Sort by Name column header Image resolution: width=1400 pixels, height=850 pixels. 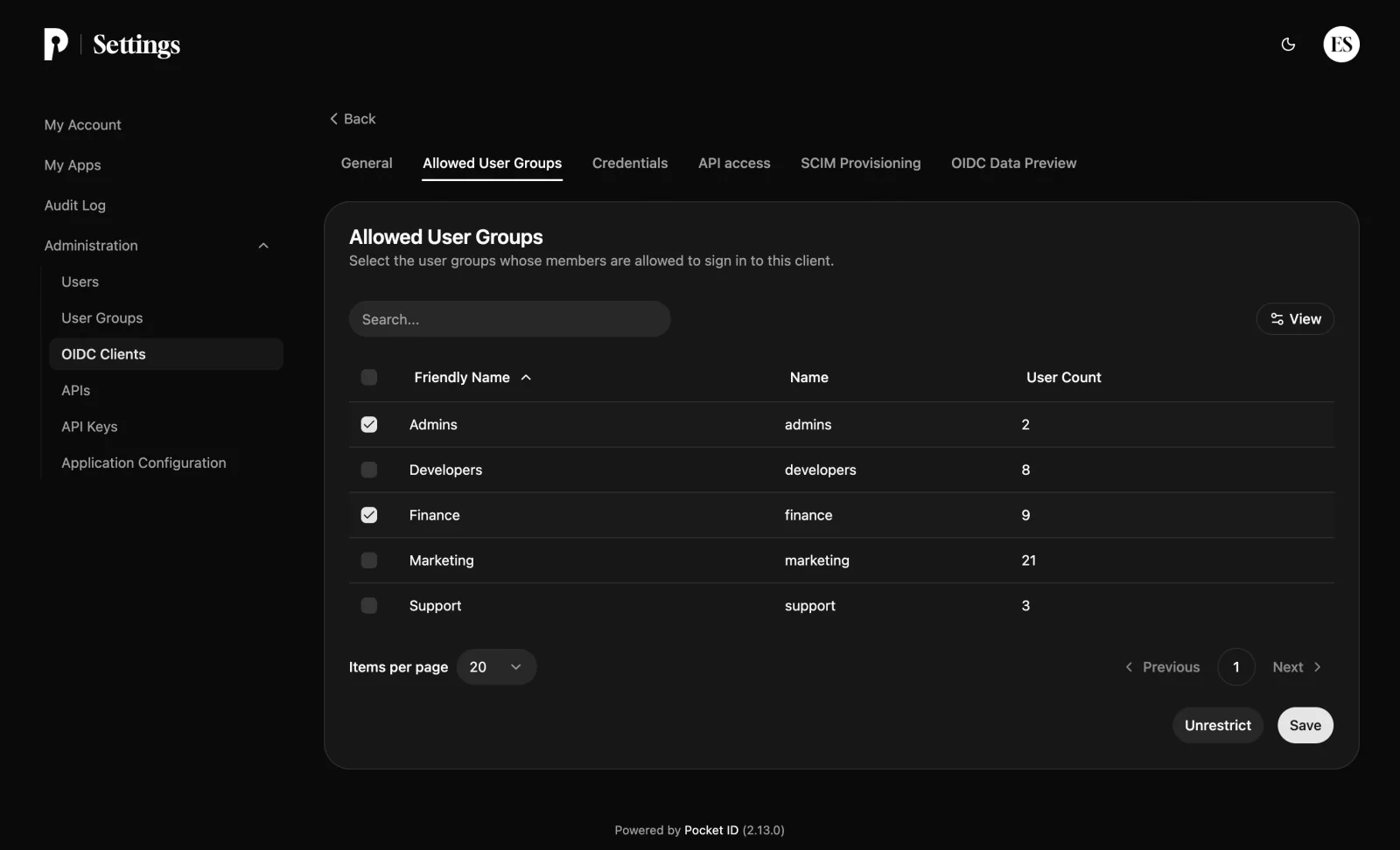808,378
